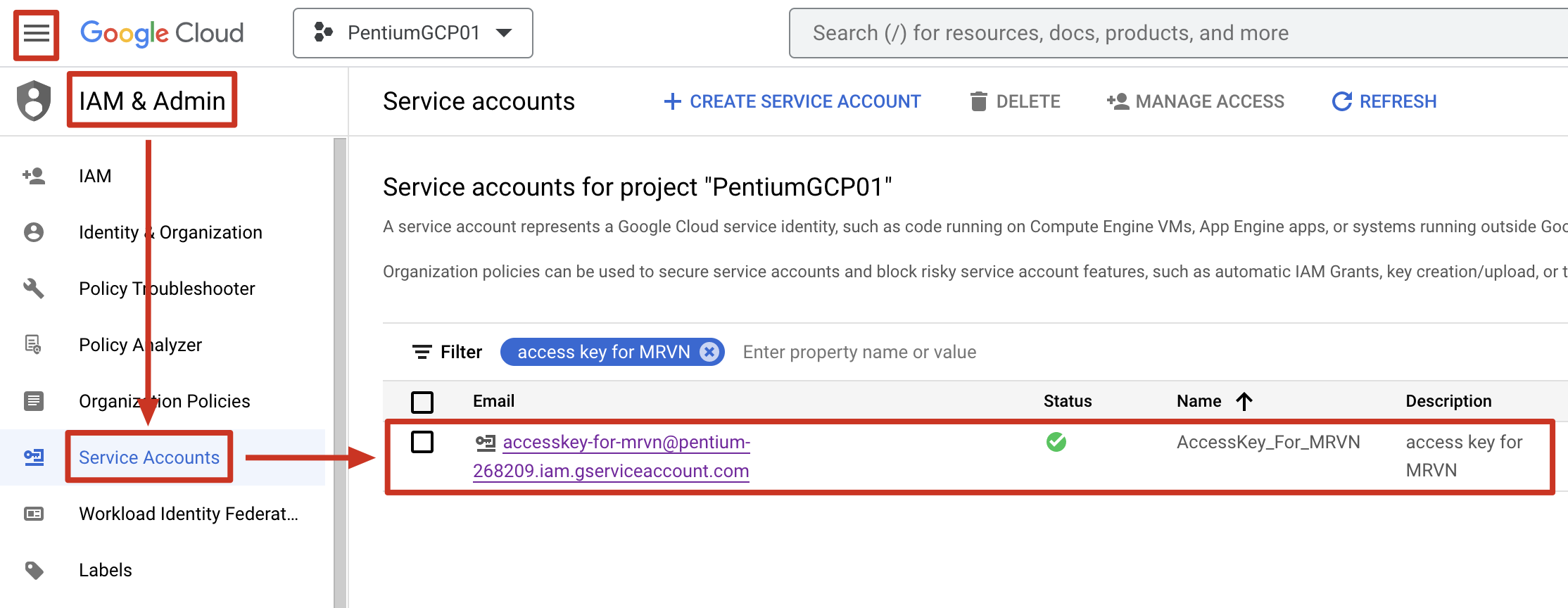The image size is (1568, 608).
Task: Click Refresh button
Action: [x=1384, y=101]
